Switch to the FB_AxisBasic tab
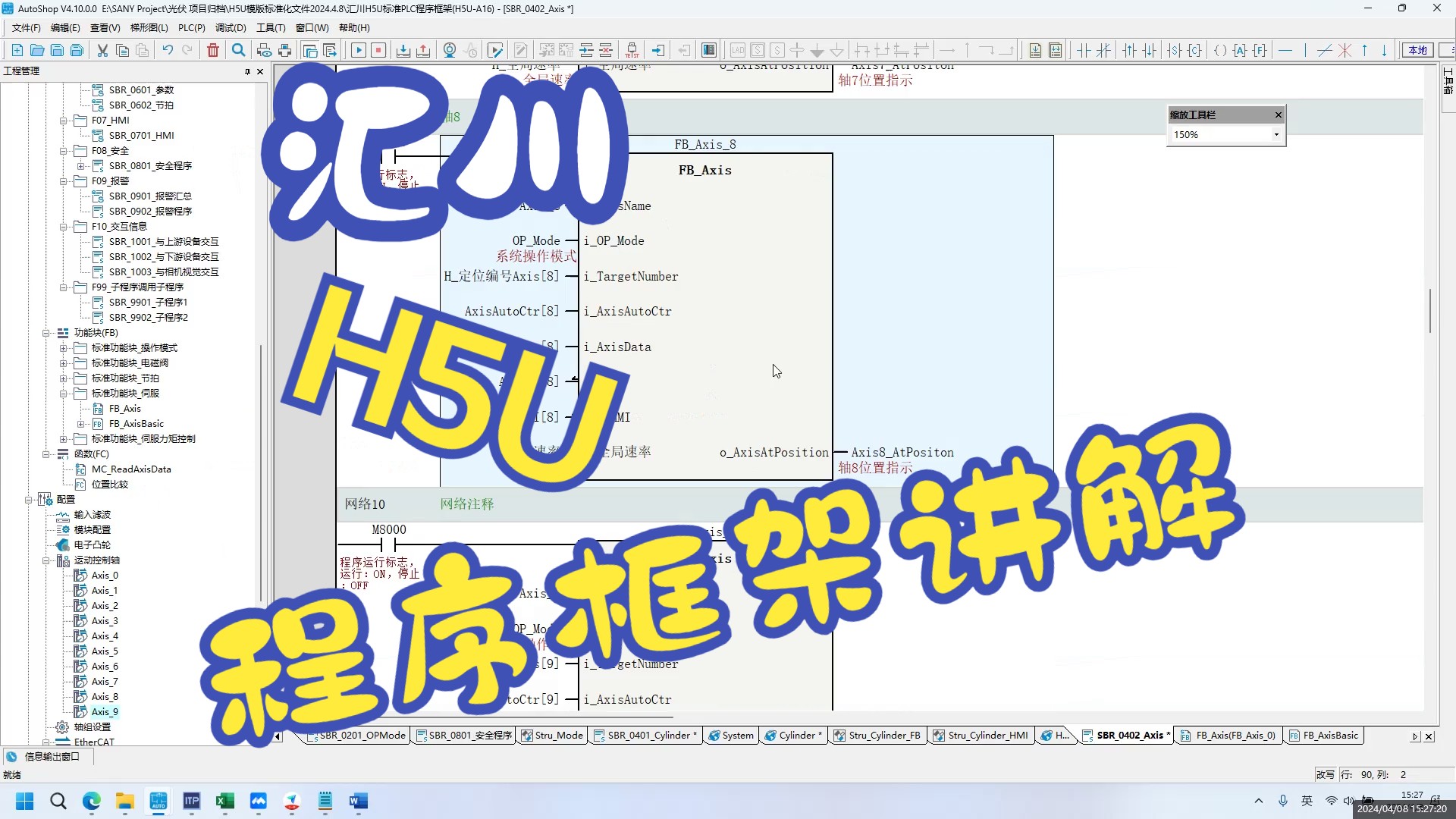 pos(1323,735)
